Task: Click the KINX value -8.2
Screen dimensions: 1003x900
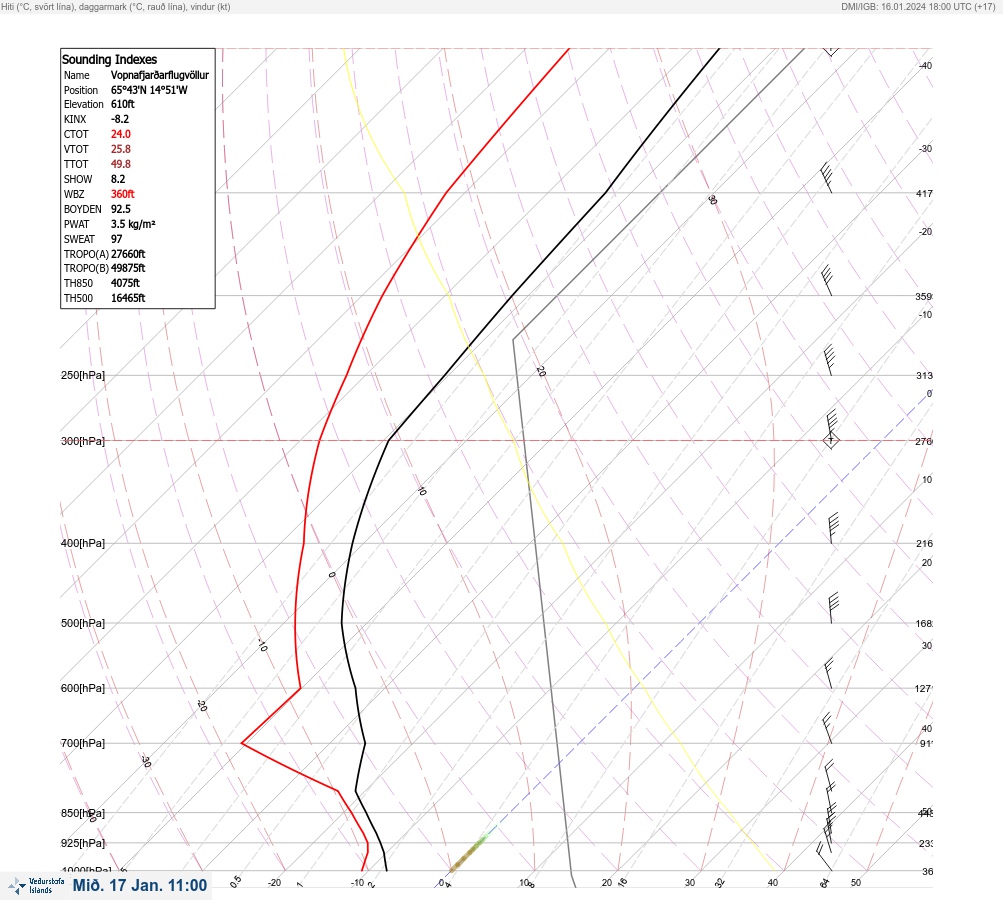Action: click(120, 119)
